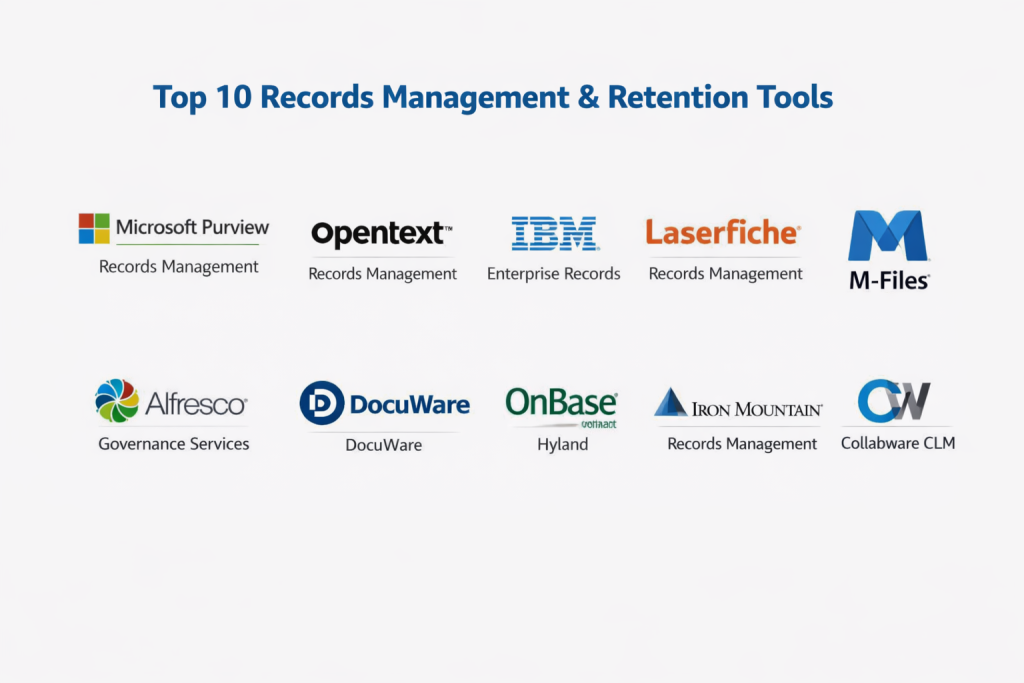Open Records Management label below Opentext
This screenshot has width=1024, height=683.
click(382, 274)
